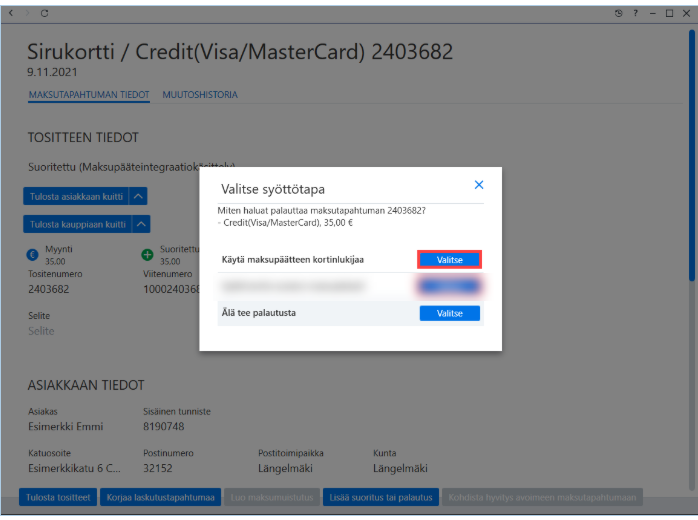Image resolution: width=698 pixels, height=520 pixels.
Task: Open help question mark icon
Action: [x=636, y=13]
